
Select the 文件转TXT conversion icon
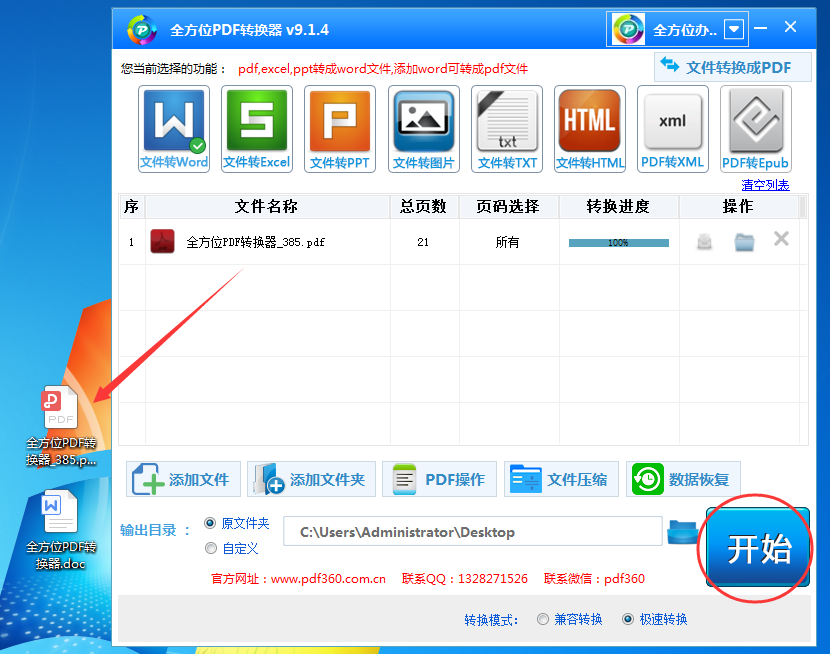pos(507,129)
